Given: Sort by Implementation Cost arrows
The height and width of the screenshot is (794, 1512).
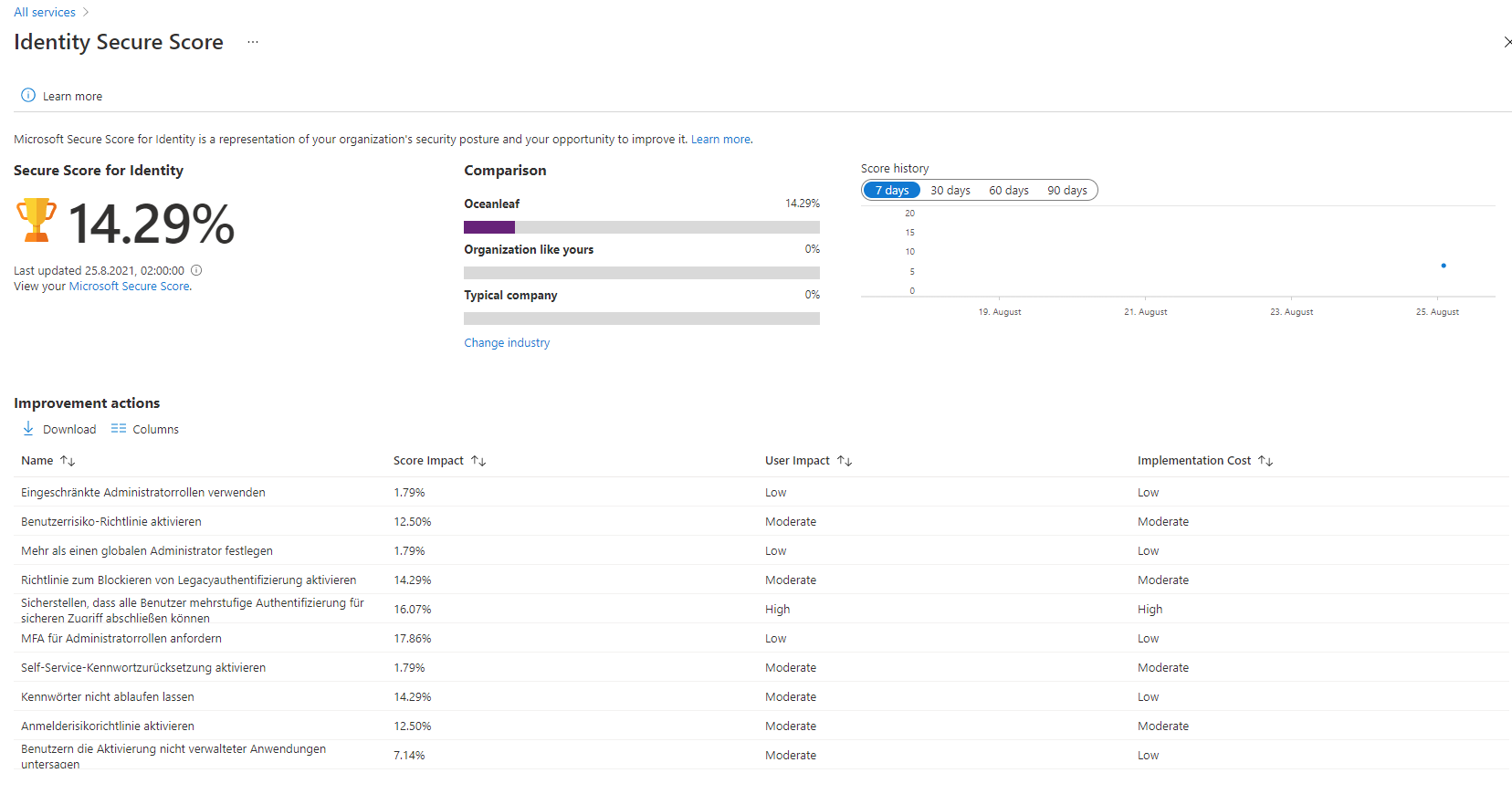Looking at the screenshot, I should [x=1265, y=461].
